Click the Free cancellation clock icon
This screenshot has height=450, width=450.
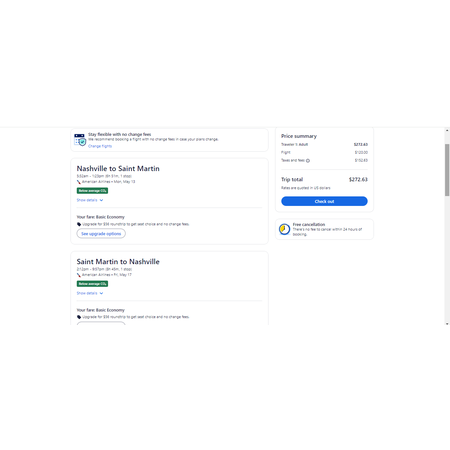pyautogui.click(x=284, y=229)
